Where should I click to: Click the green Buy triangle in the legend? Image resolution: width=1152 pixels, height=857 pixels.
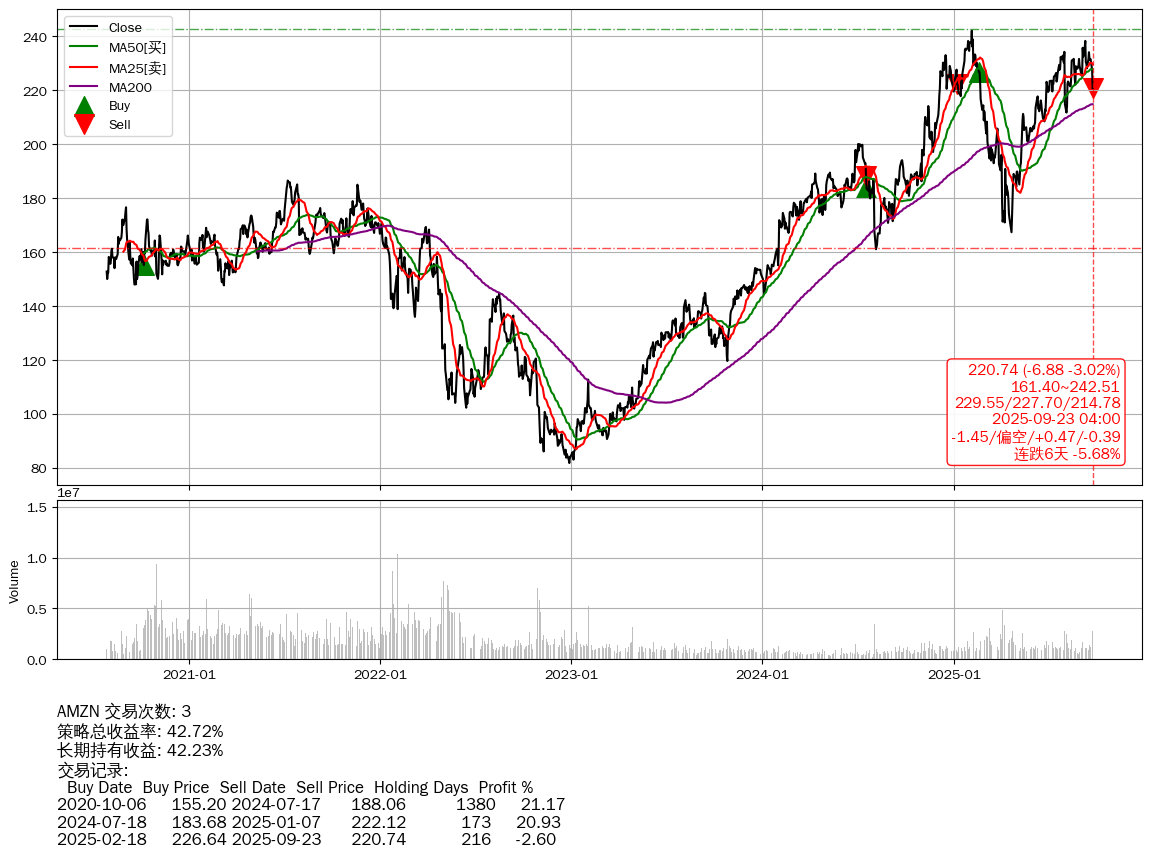85,106
